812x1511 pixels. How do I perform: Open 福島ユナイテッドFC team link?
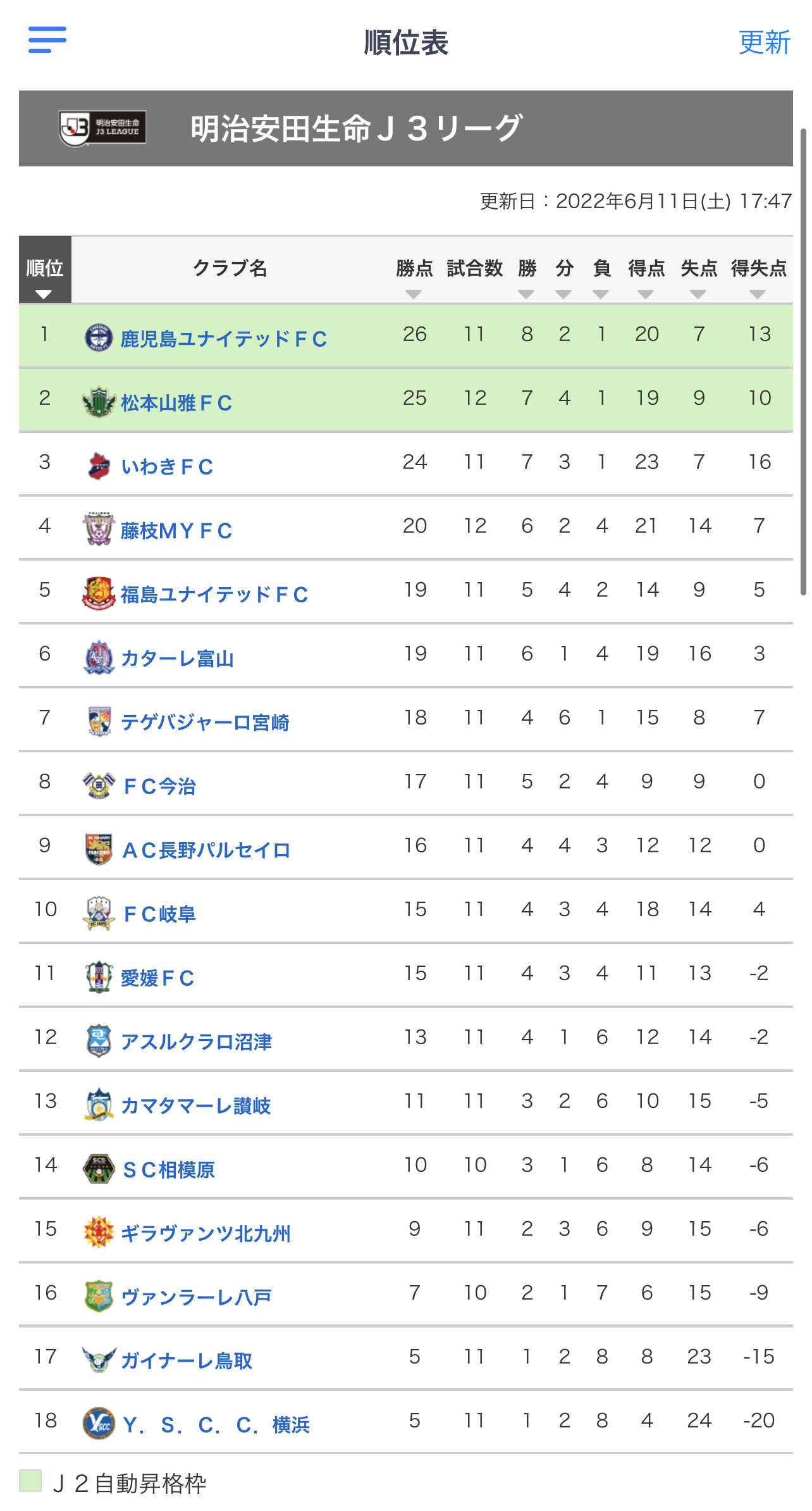(214, 594)
